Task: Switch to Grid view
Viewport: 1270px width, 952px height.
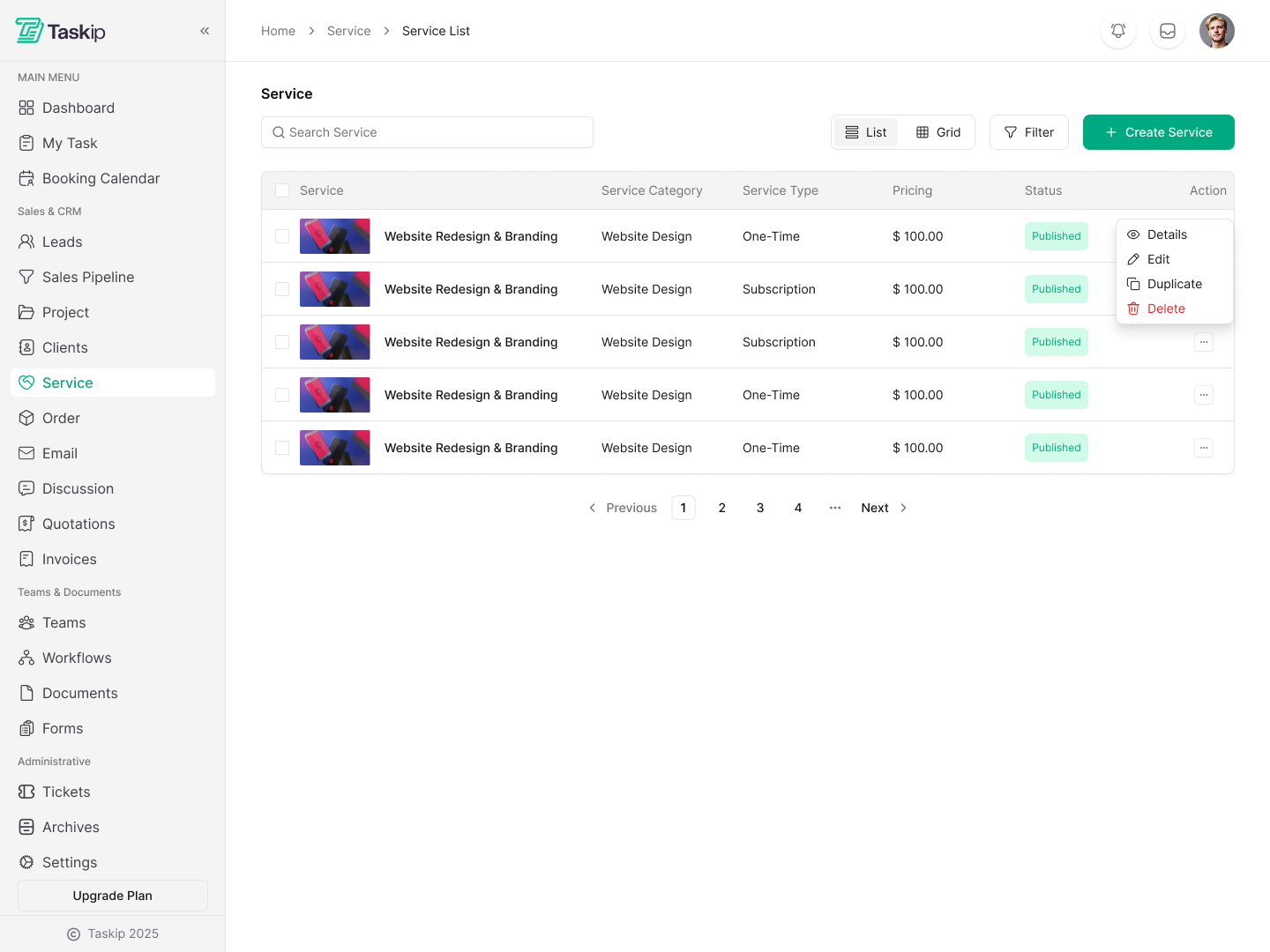Action: click(x=938, y=132)
